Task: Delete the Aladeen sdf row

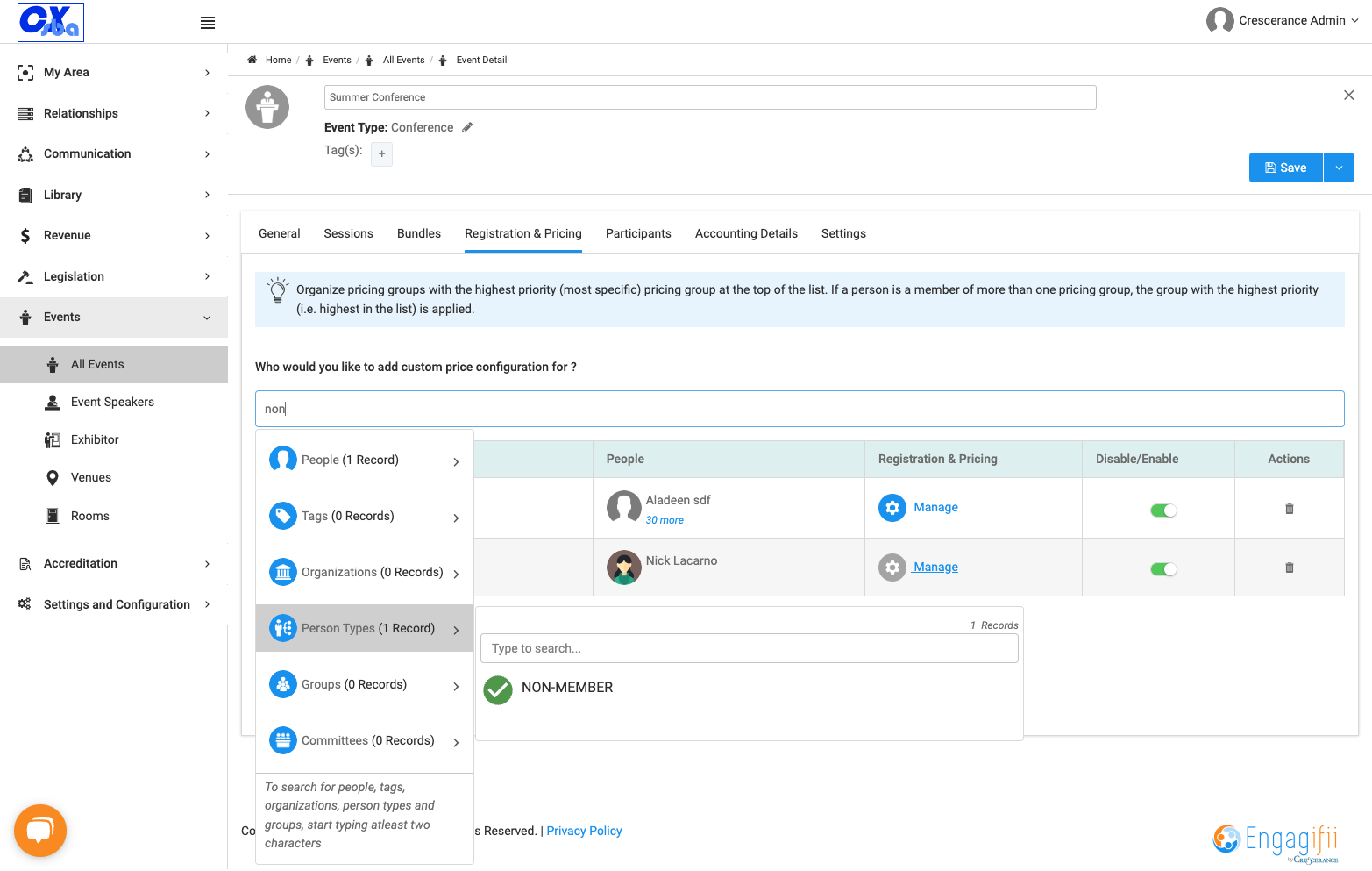Action: point(1290,509)
